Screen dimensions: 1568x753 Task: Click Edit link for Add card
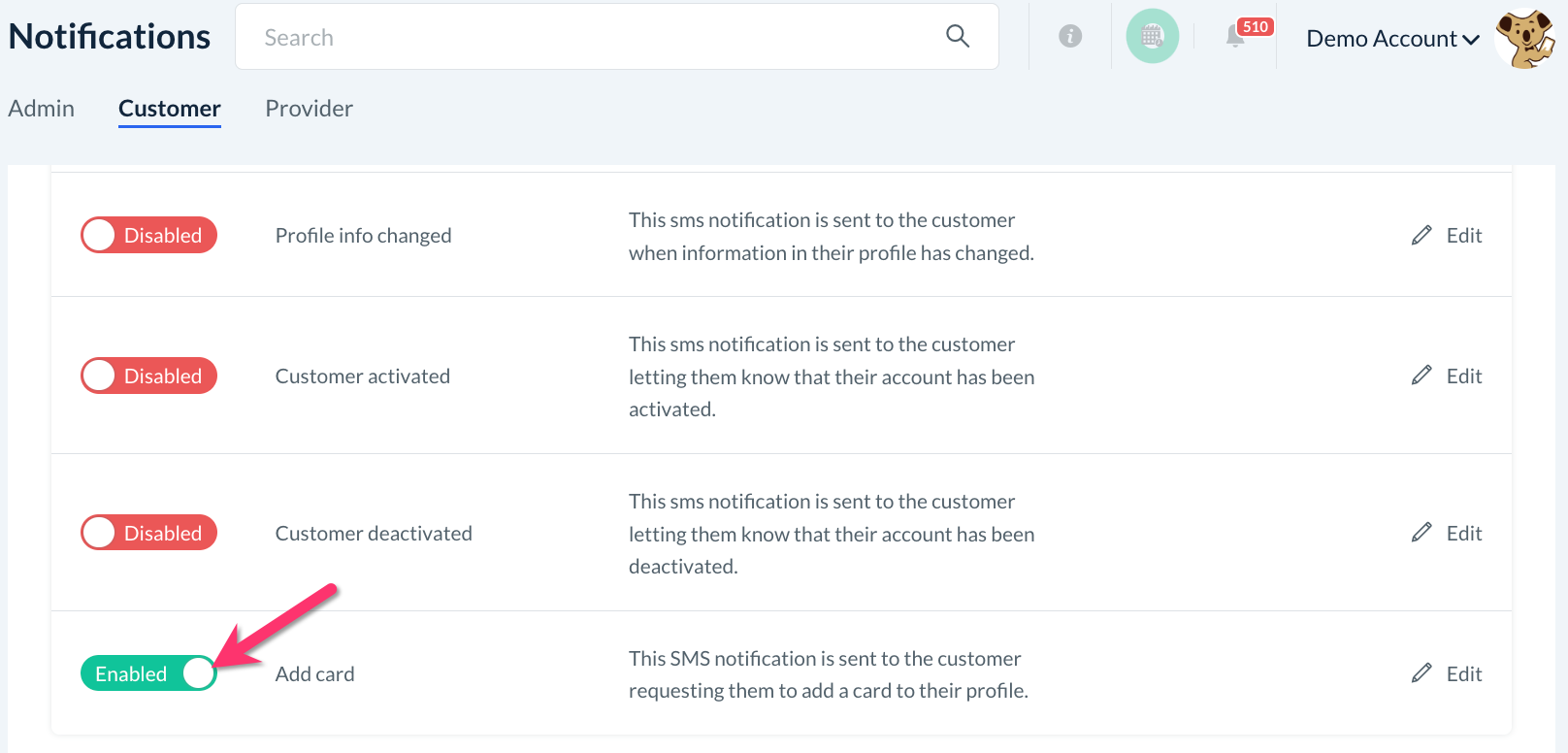[1463, 673]
